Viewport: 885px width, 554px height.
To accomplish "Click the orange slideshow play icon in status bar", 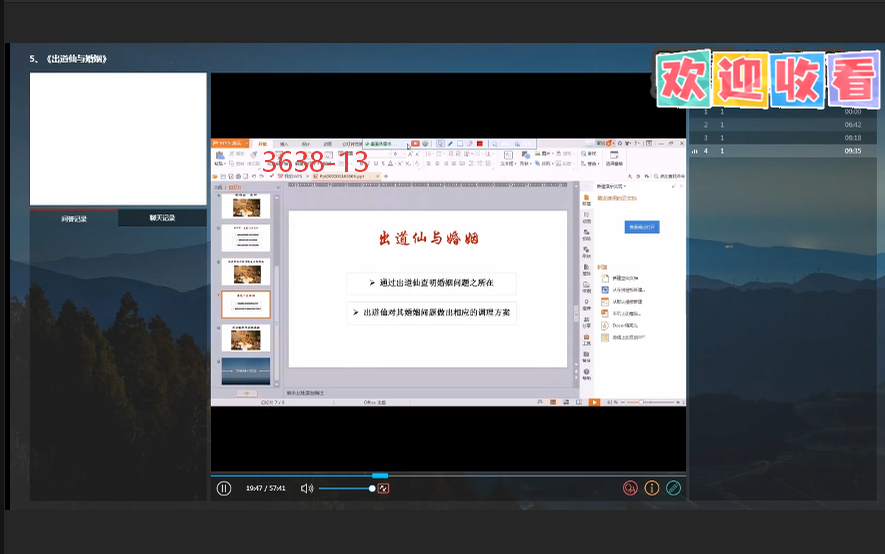I will point(594,401).
